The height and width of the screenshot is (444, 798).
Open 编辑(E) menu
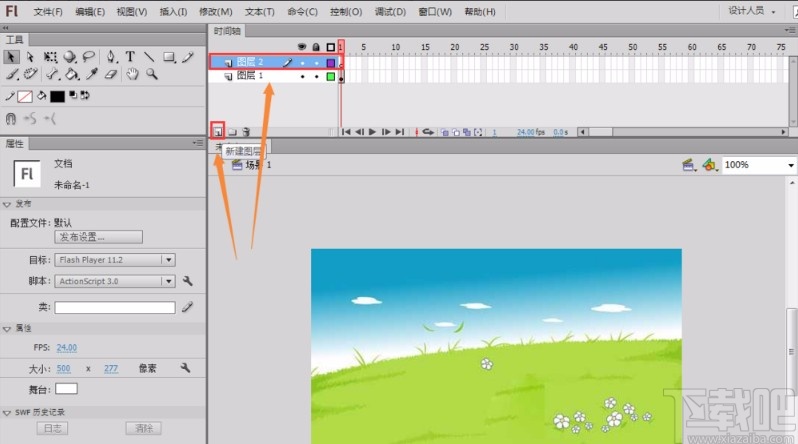(x=90, y=11)
